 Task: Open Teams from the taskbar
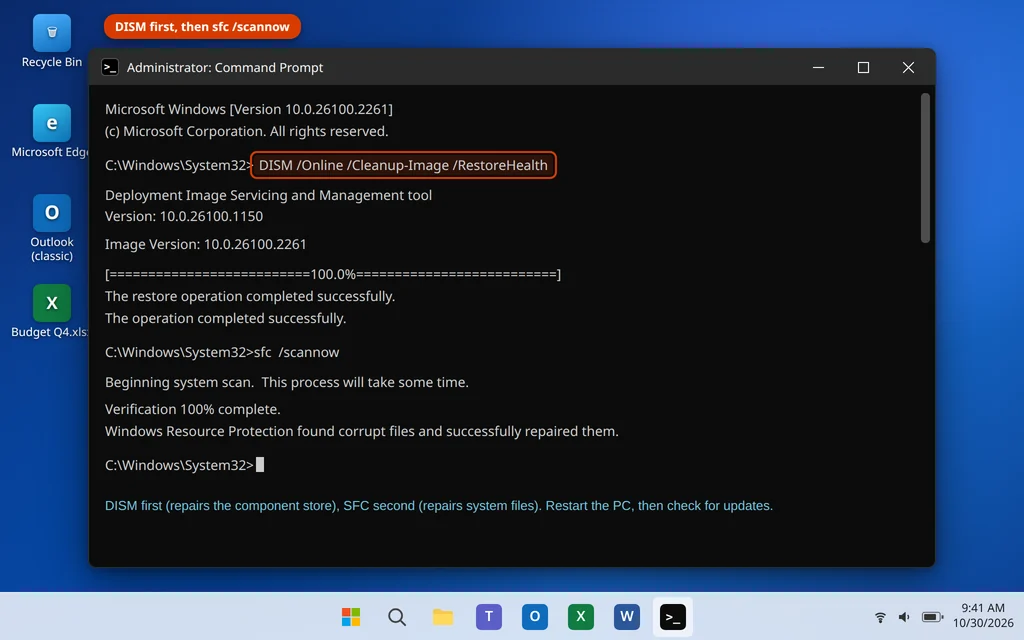[488, 616]
